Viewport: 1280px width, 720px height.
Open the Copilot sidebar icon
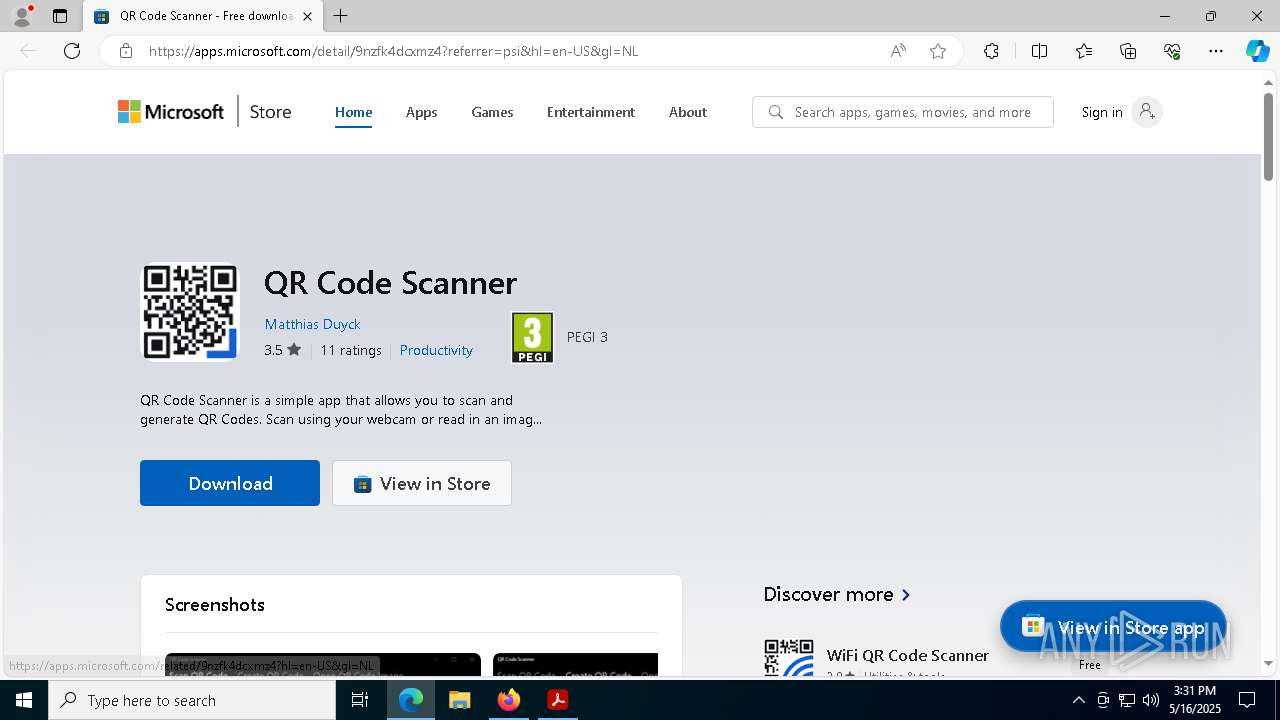(x=1257, y=51)
